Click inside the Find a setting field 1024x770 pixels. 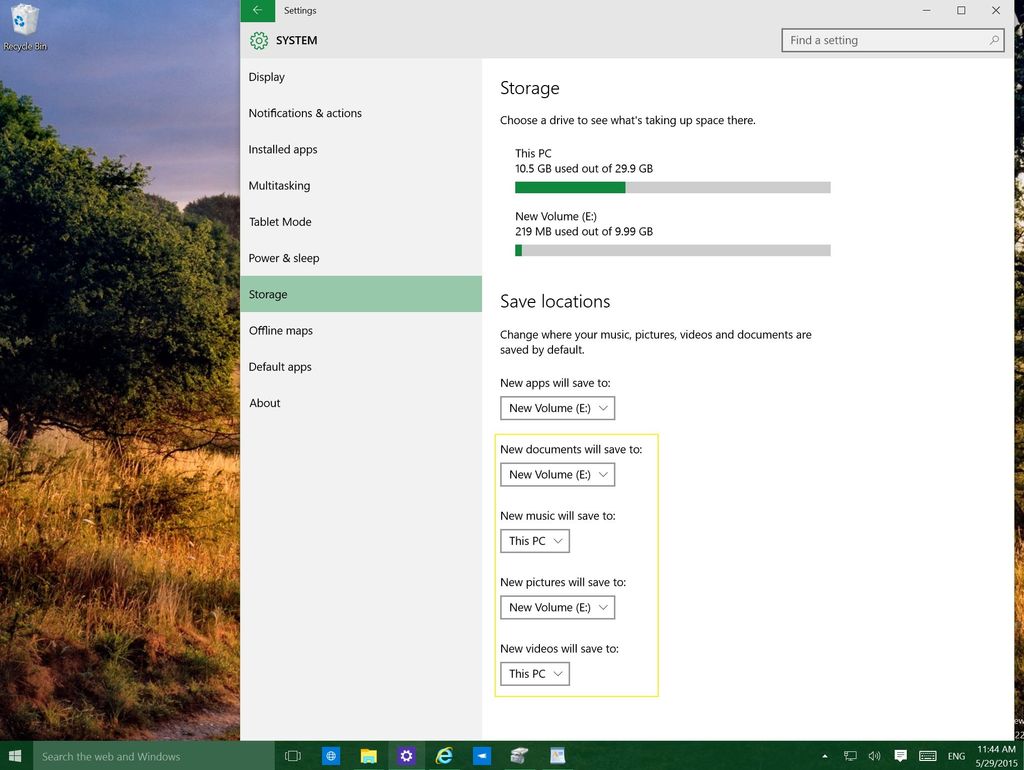pyautogui.click(x=880, y=40)
